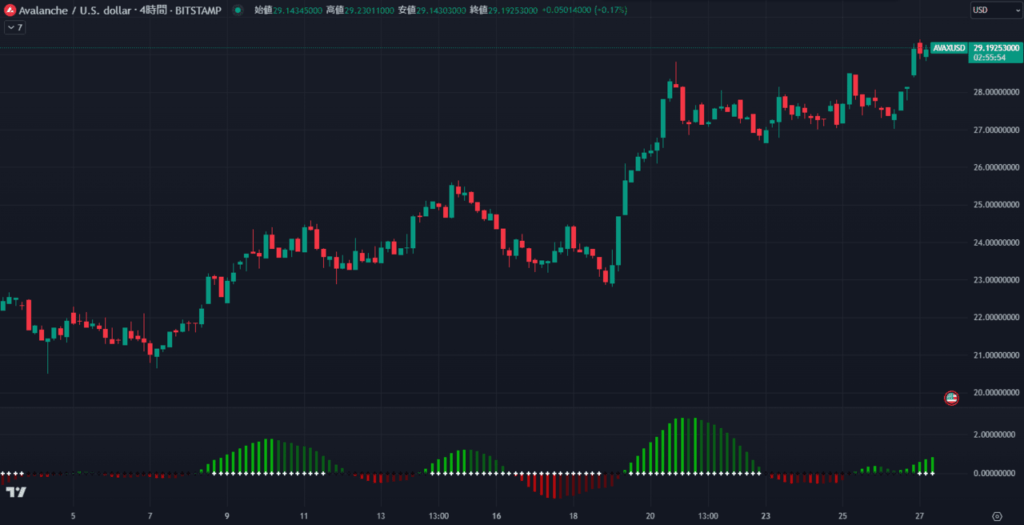Click the date label 20 on time axis
The width and height of the screenshot is (1024, 525).
(650, 515)
